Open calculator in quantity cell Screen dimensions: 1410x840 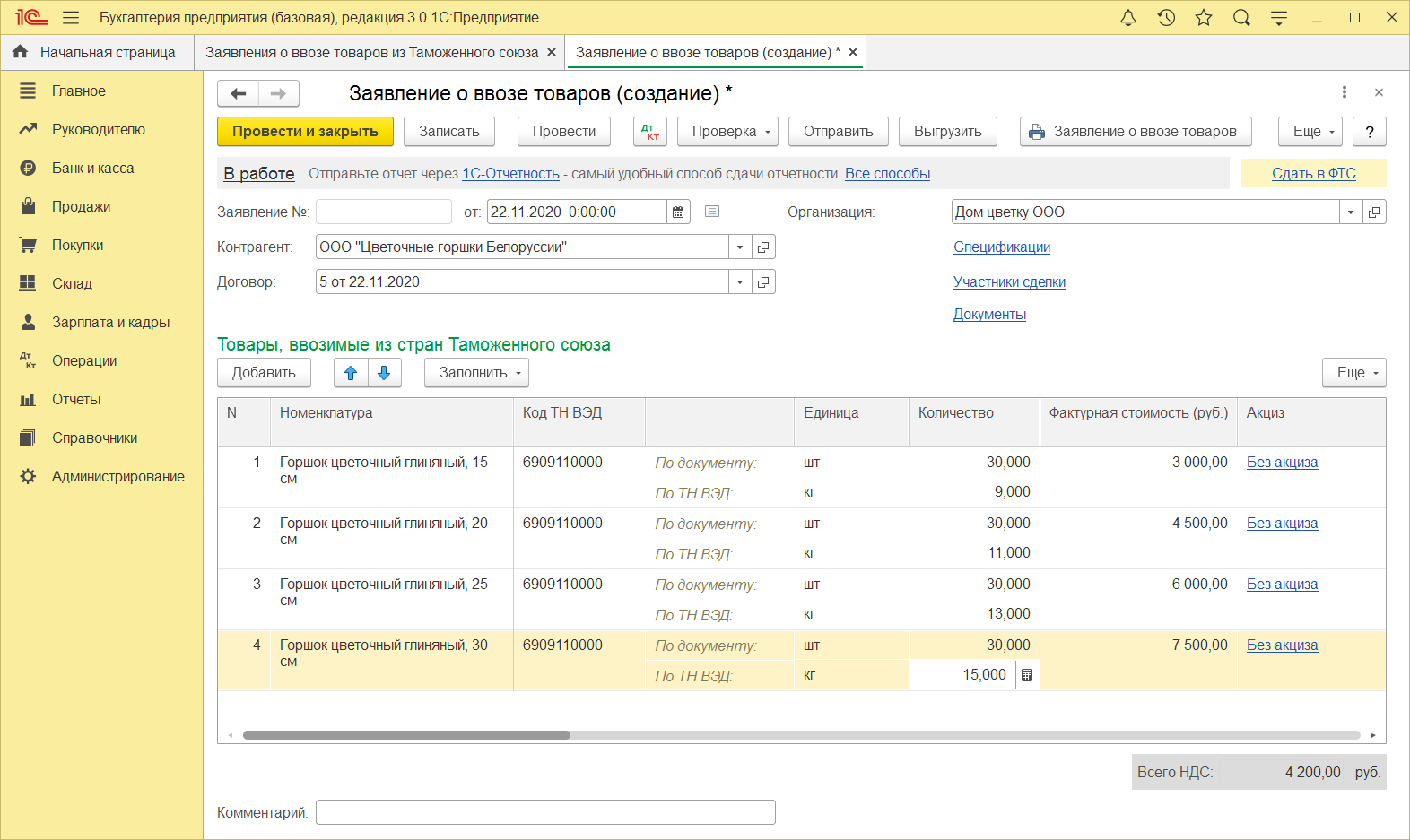point(1027,675)
